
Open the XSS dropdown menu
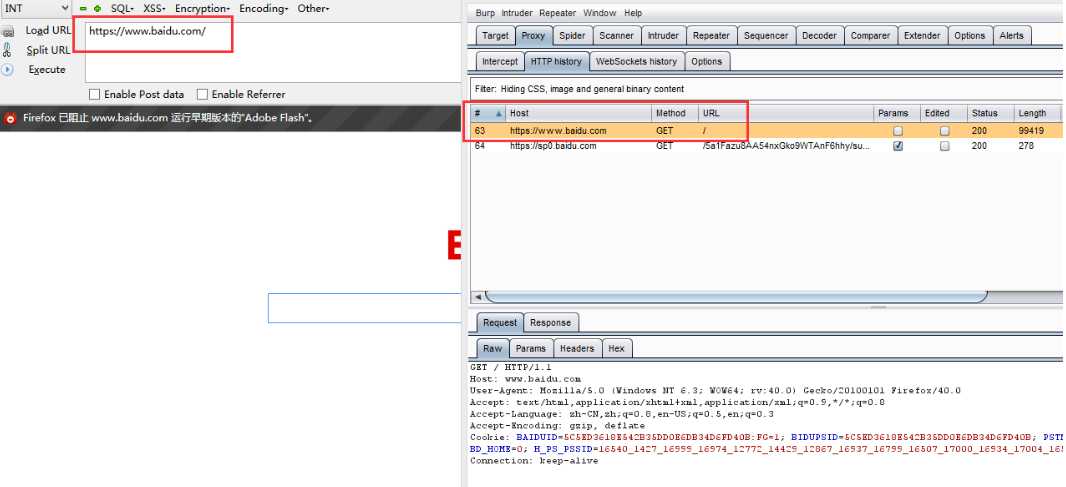154,9
